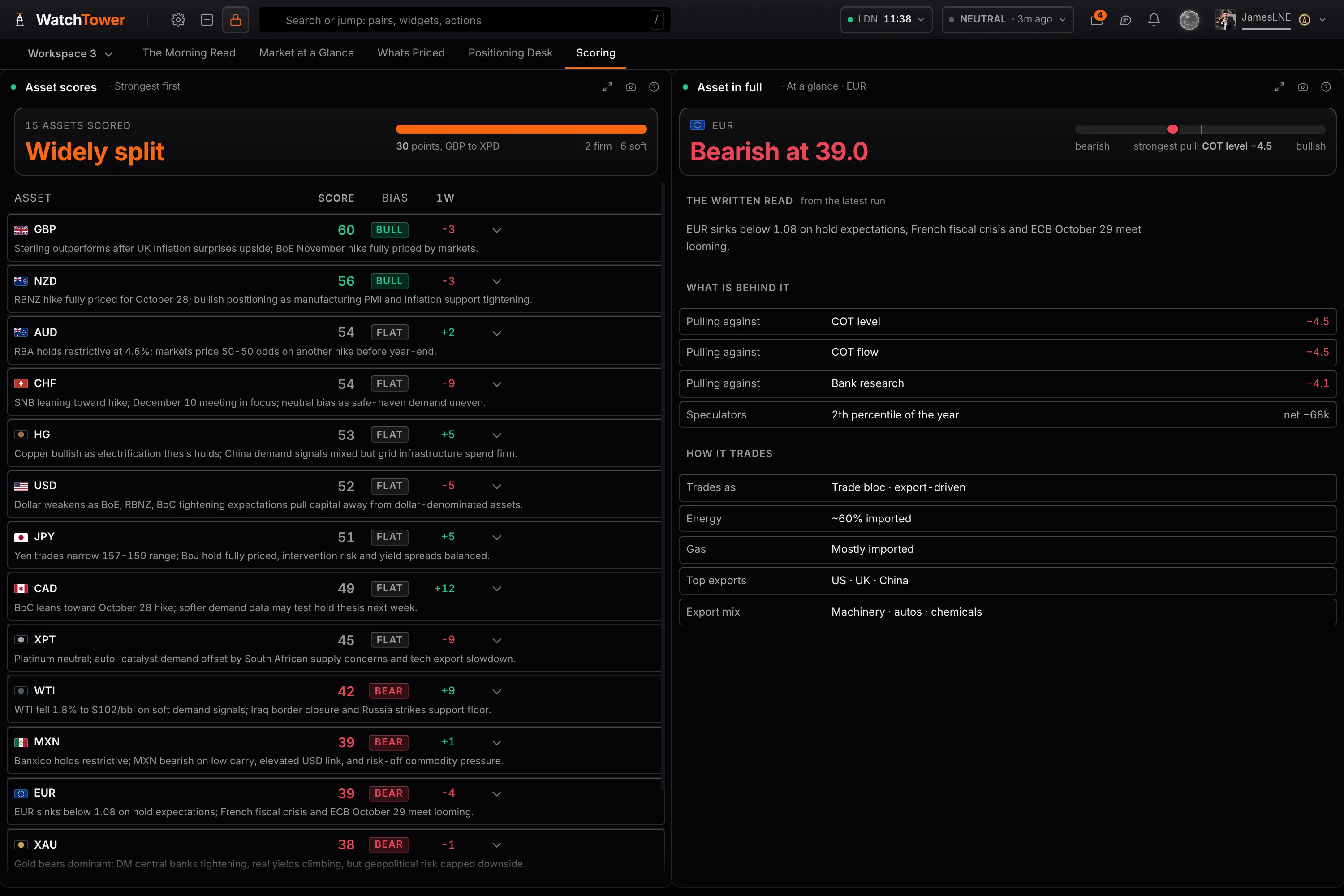
Task: Click the 'Bank research' row
Action: pos(1008,383)
